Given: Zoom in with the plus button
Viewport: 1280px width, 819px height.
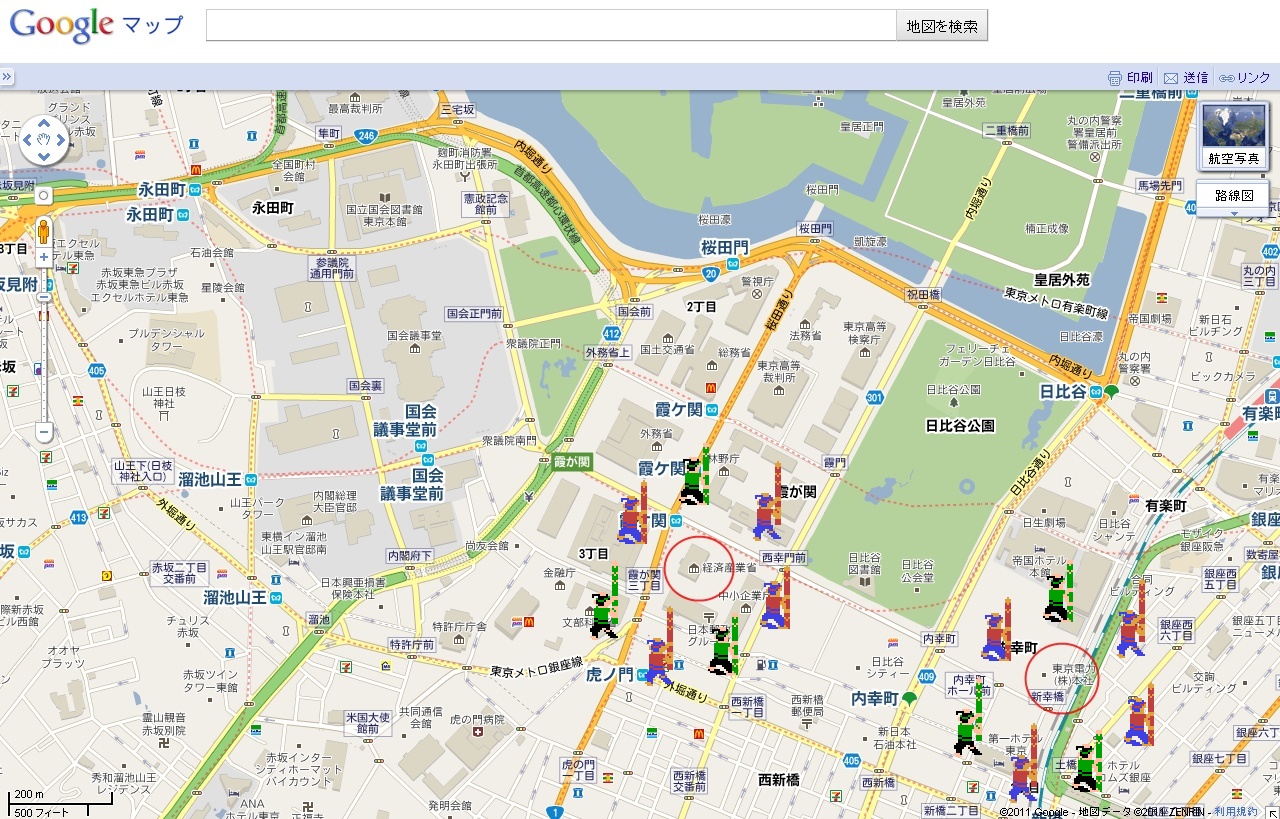Looking at the screenshot, I should (x=44, y=257).
